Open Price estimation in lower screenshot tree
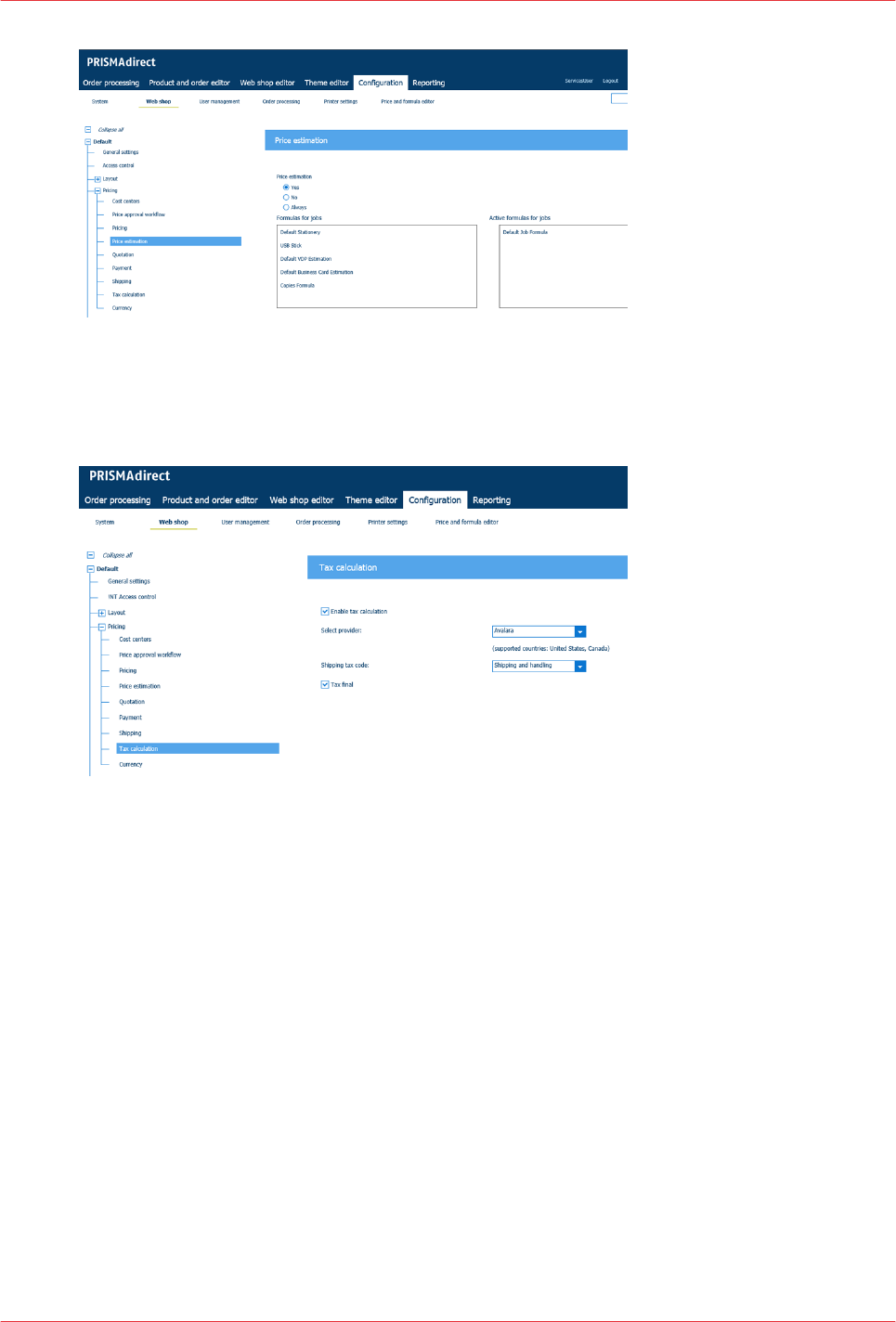The image size is (896, 1322). 139,686
